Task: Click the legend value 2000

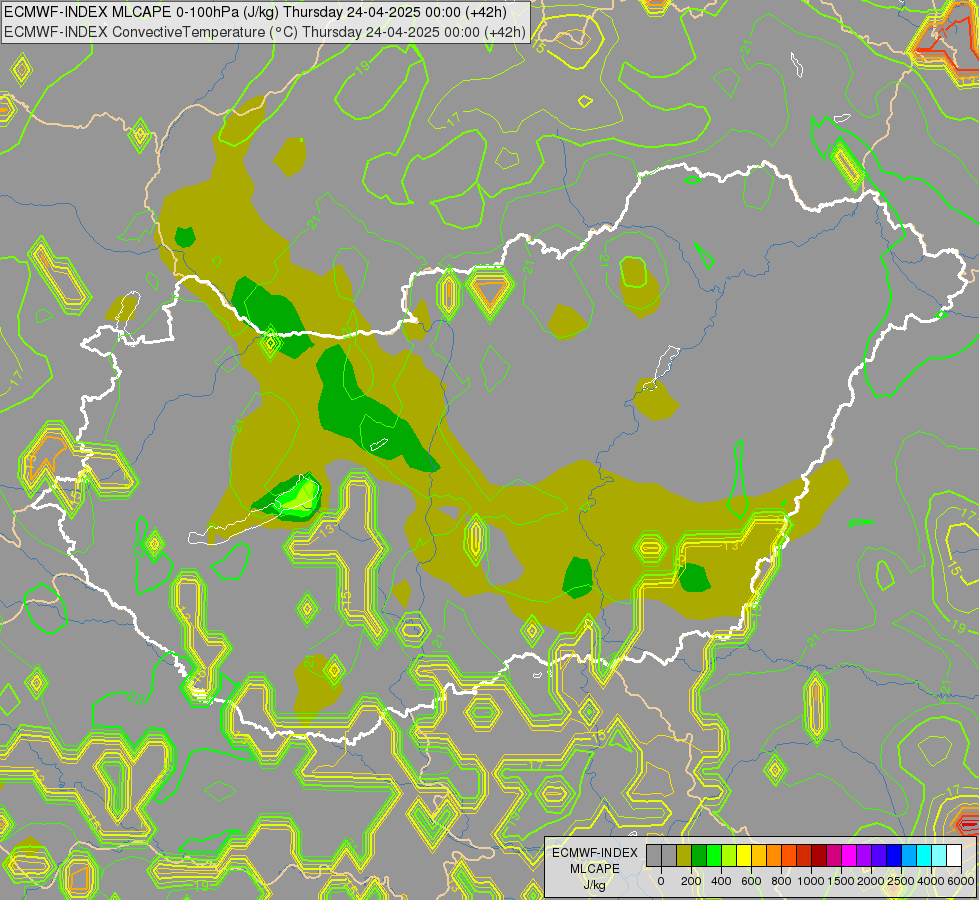Action: 871,881
